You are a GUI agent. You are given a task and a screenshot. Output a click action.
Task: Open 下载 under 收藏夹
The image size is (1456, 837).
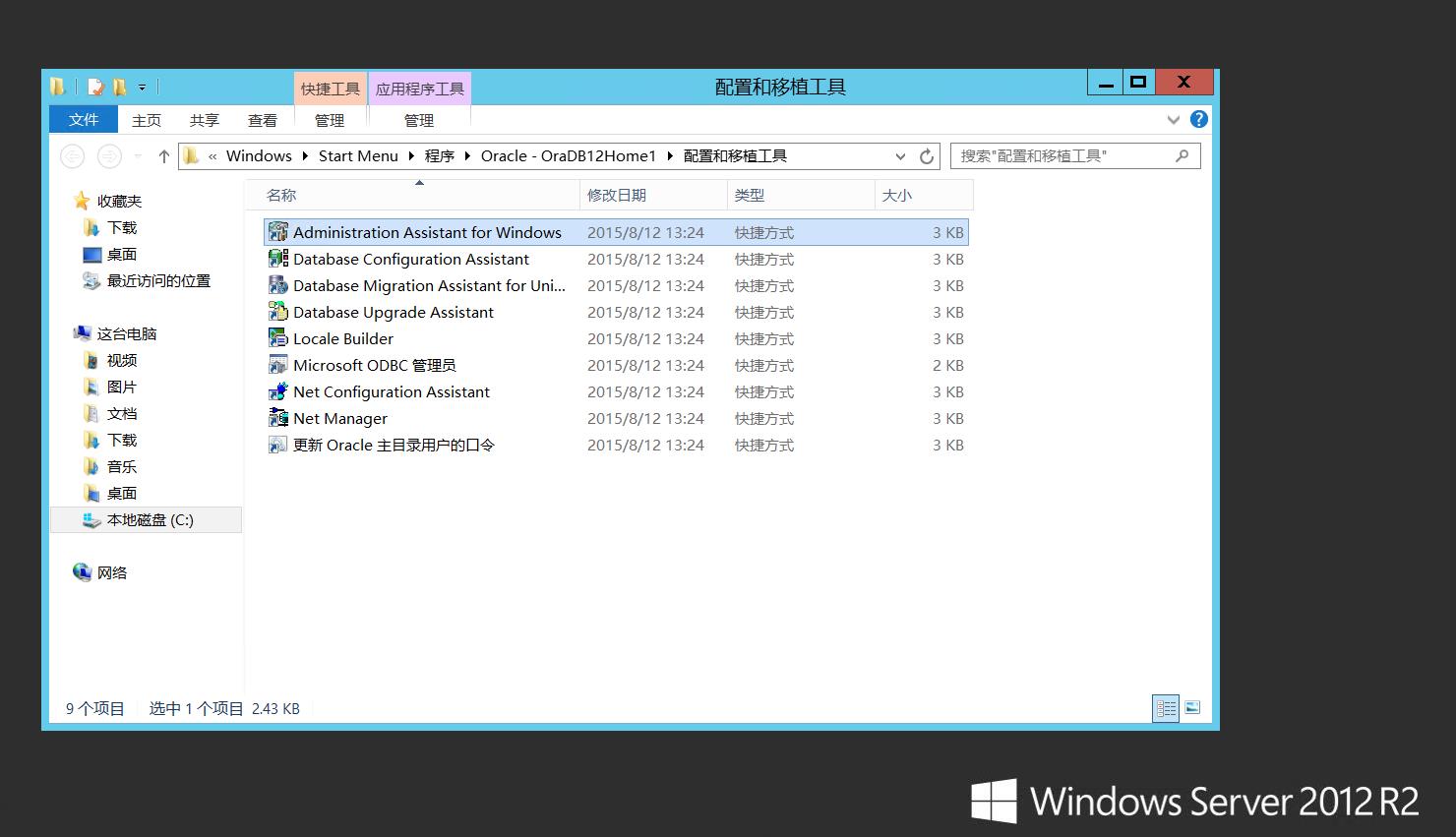pos(121,227)
